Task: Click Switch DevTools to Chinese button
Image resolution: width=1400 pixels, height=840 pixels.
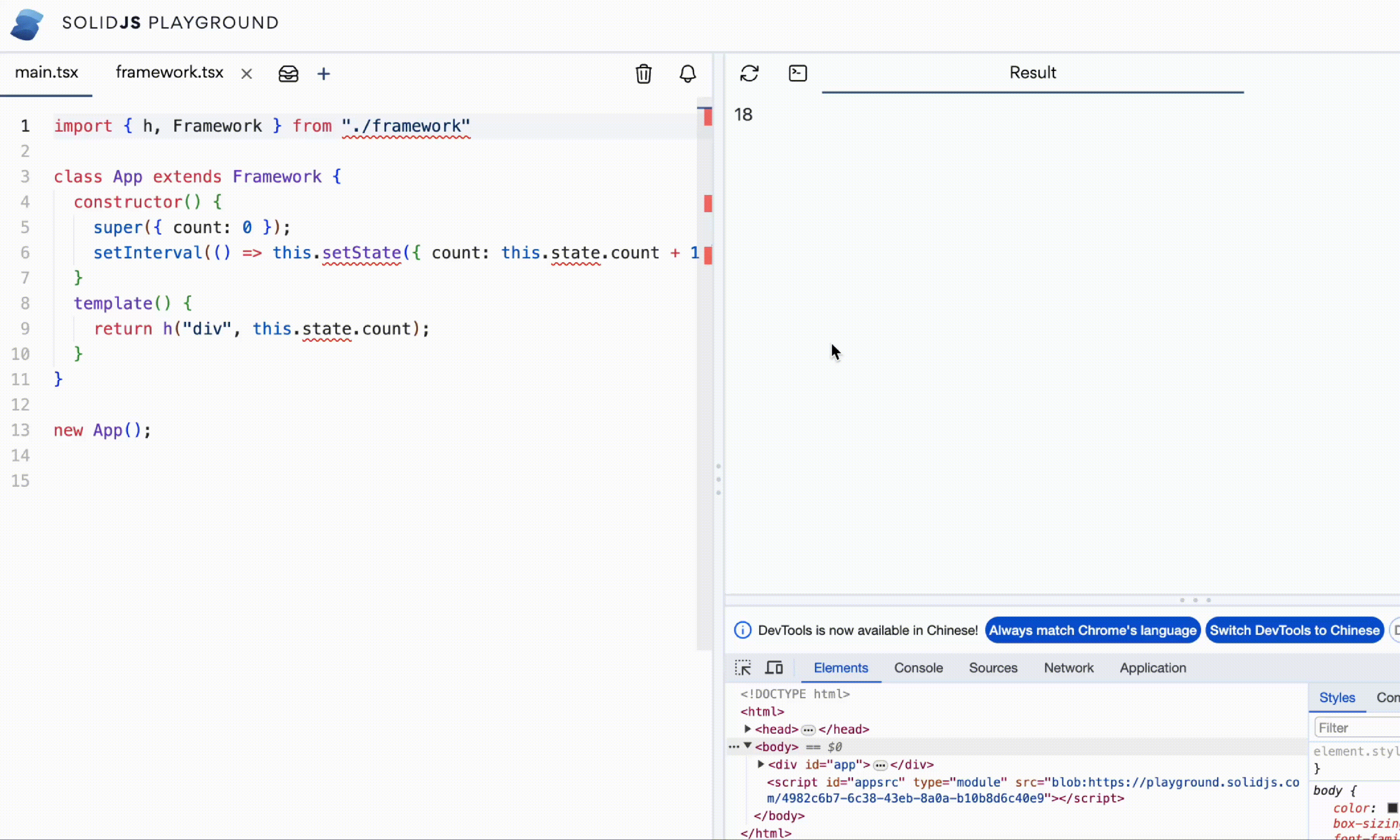Action: (x=1294, y=630)
